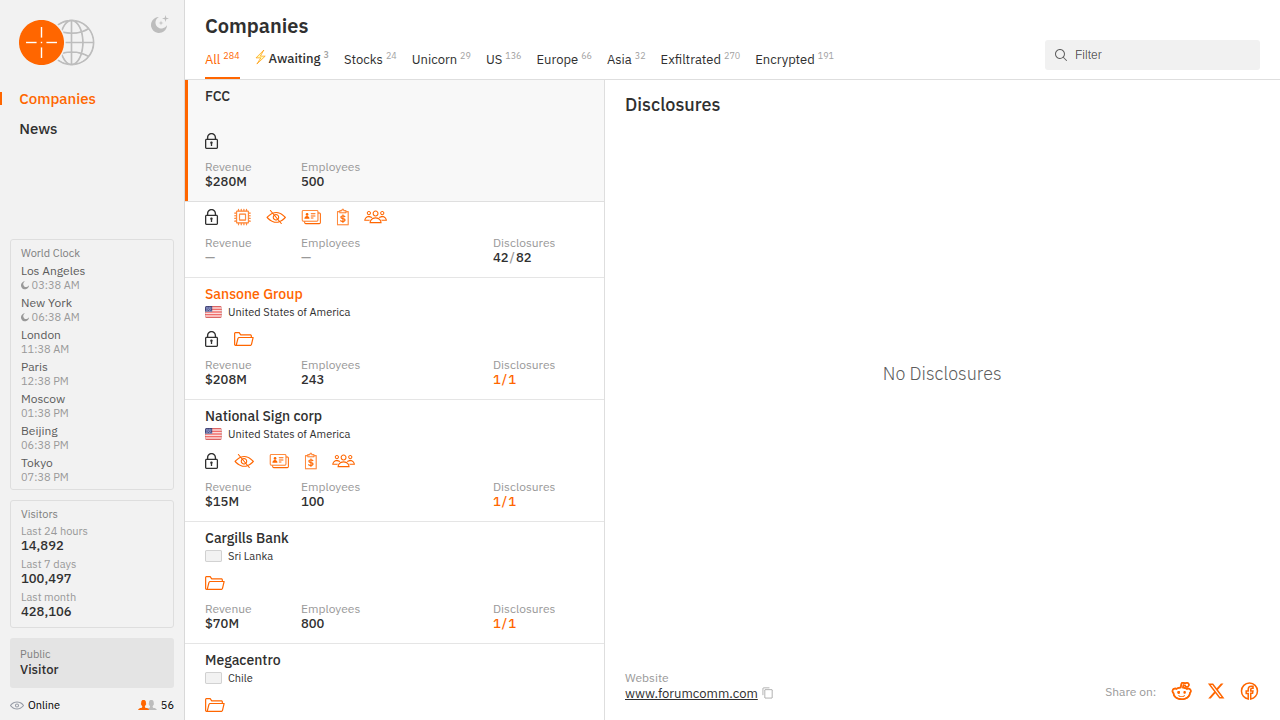Click the 14,892 last 24 hours visitors value
This screenshot has height=720, width=1280.
42,546
